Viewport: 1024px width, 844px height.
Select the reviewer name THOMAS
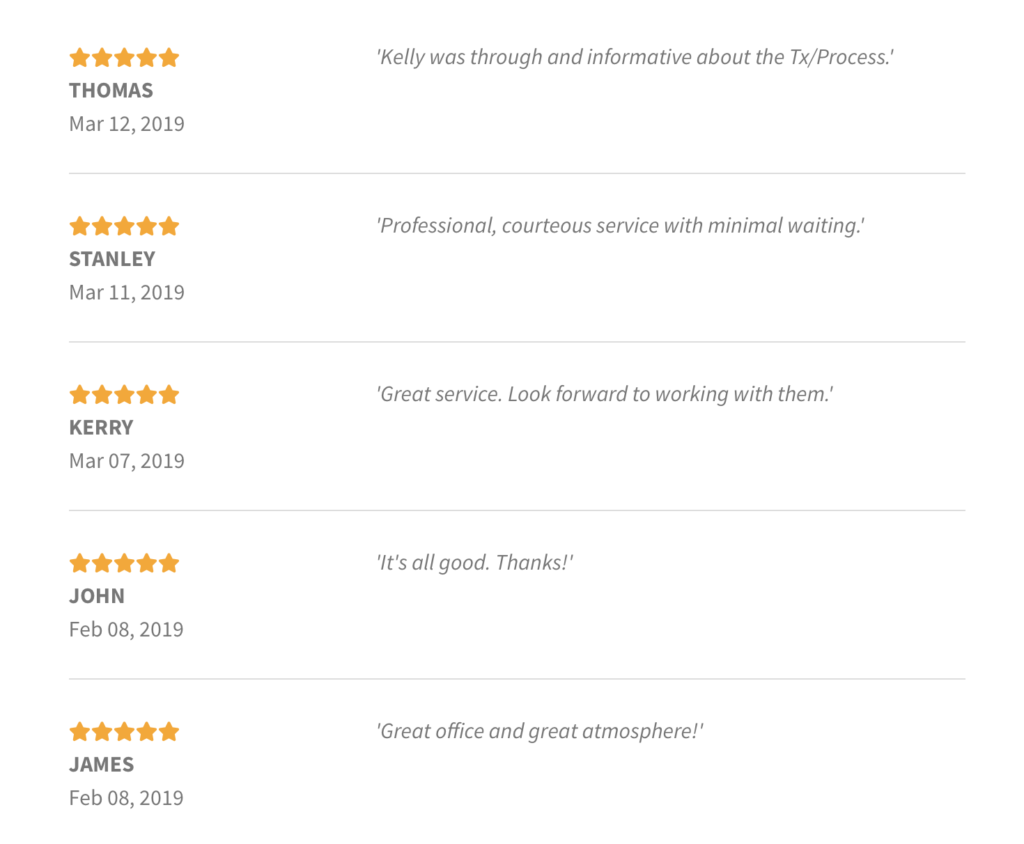pos(111,90)
